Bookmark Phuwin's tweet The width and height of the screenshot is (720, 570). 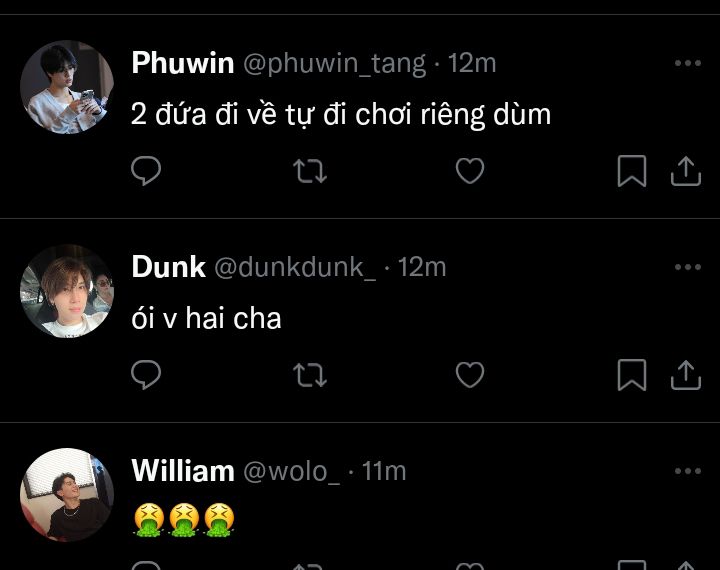[x=632, y=171]
